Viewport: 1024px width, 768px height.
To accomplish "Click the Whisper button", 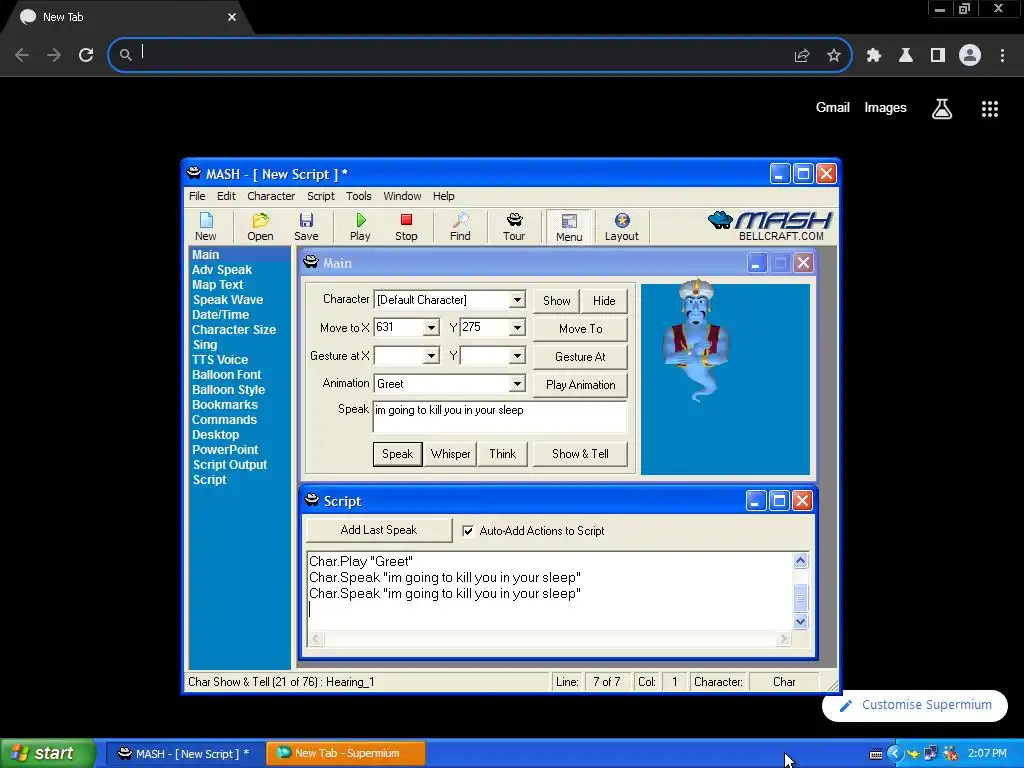I will [x=451, y=454].
